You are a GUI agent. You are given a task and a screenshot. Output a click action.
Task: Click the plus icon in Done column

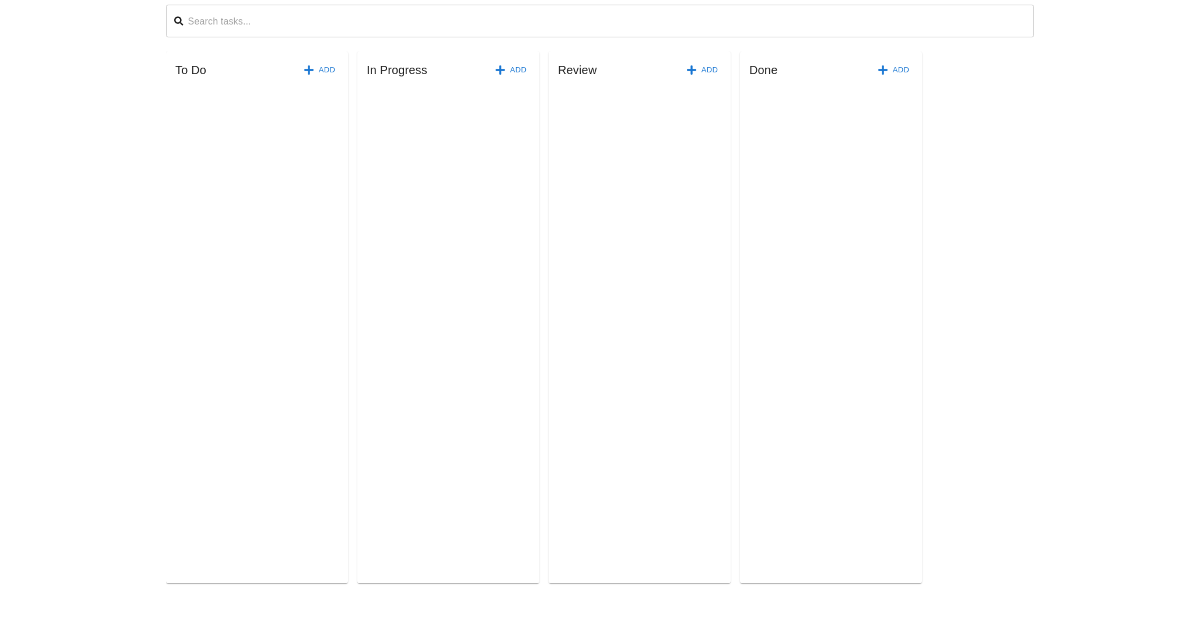(881, 70)
